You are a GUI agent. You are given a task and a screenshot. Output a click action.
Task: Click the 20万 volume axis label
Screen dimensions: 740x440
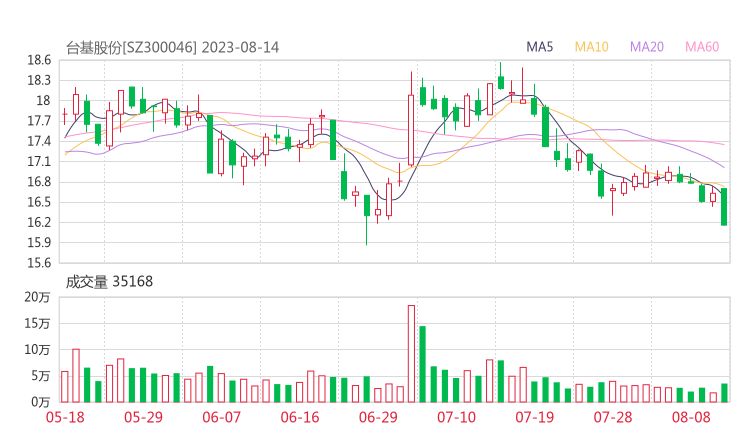[x=37, y=297]
